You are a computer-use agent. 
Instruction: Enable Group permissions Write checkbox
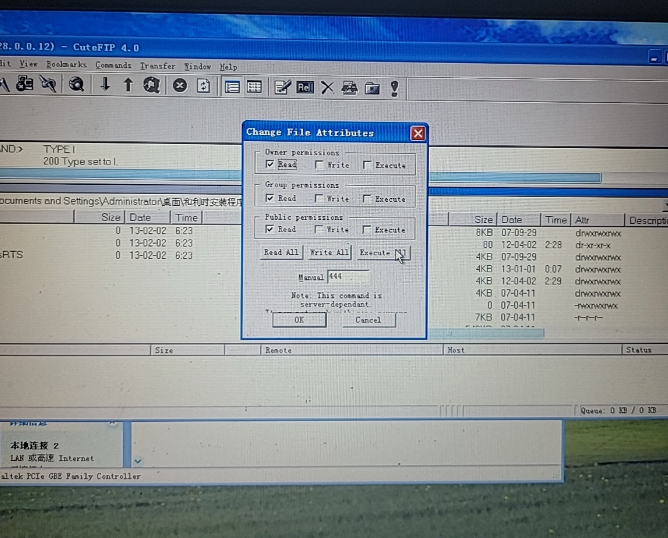(319, 198)
